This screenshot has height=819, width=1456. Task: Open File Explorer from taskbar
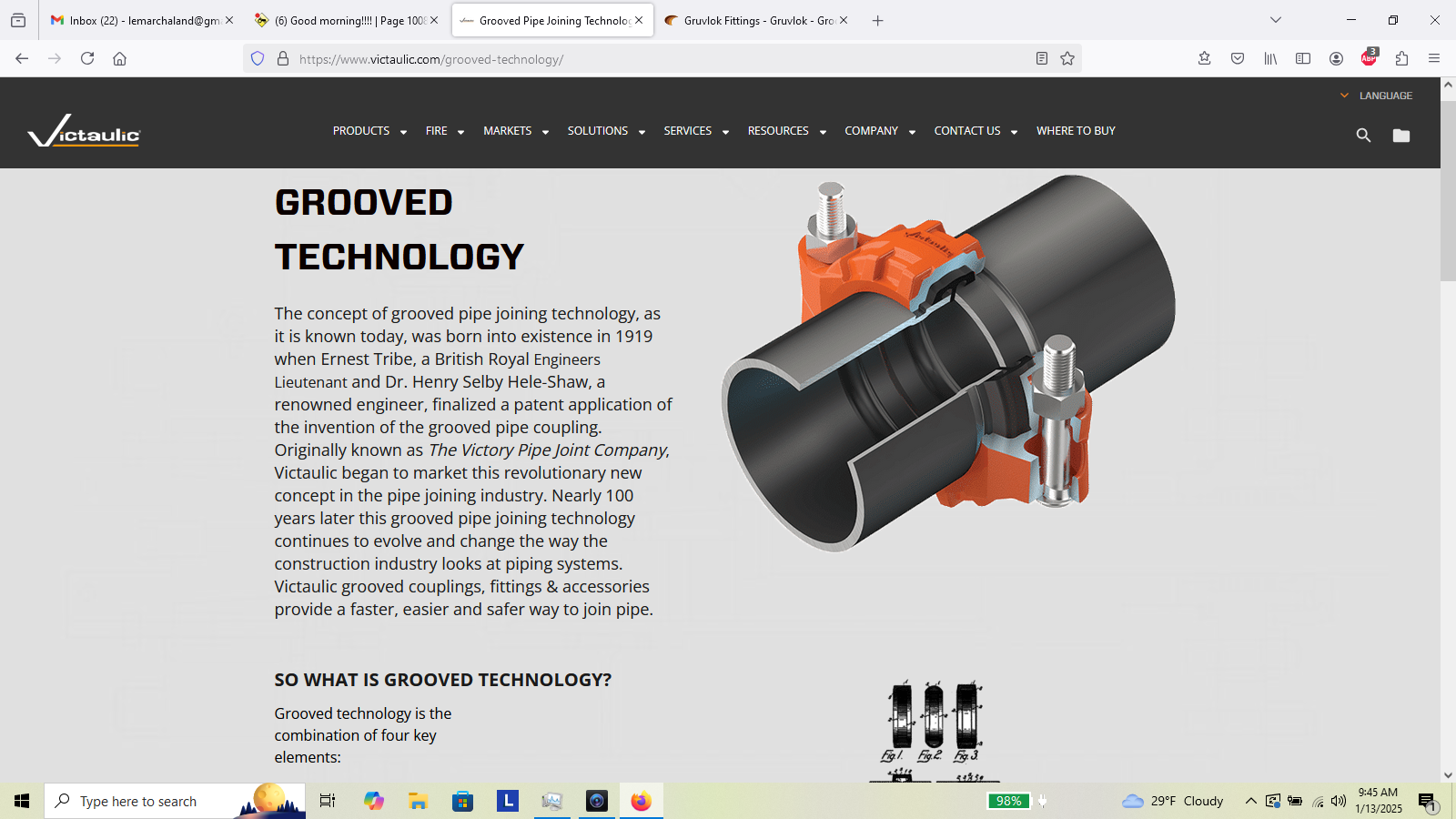pos(418,801)
